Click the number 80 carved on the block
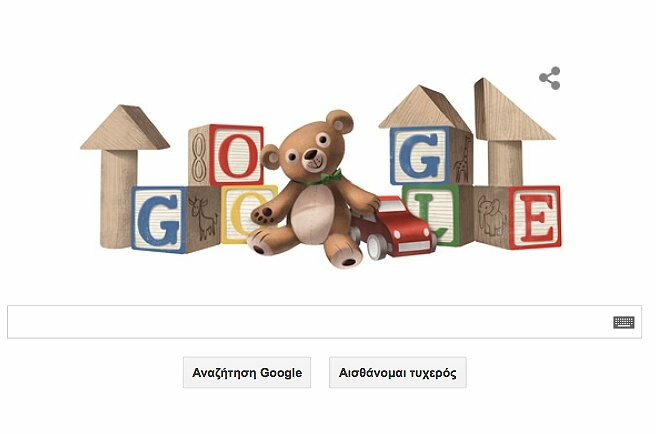The width and height of the screenshot is (656, 434). coord(199,157)
